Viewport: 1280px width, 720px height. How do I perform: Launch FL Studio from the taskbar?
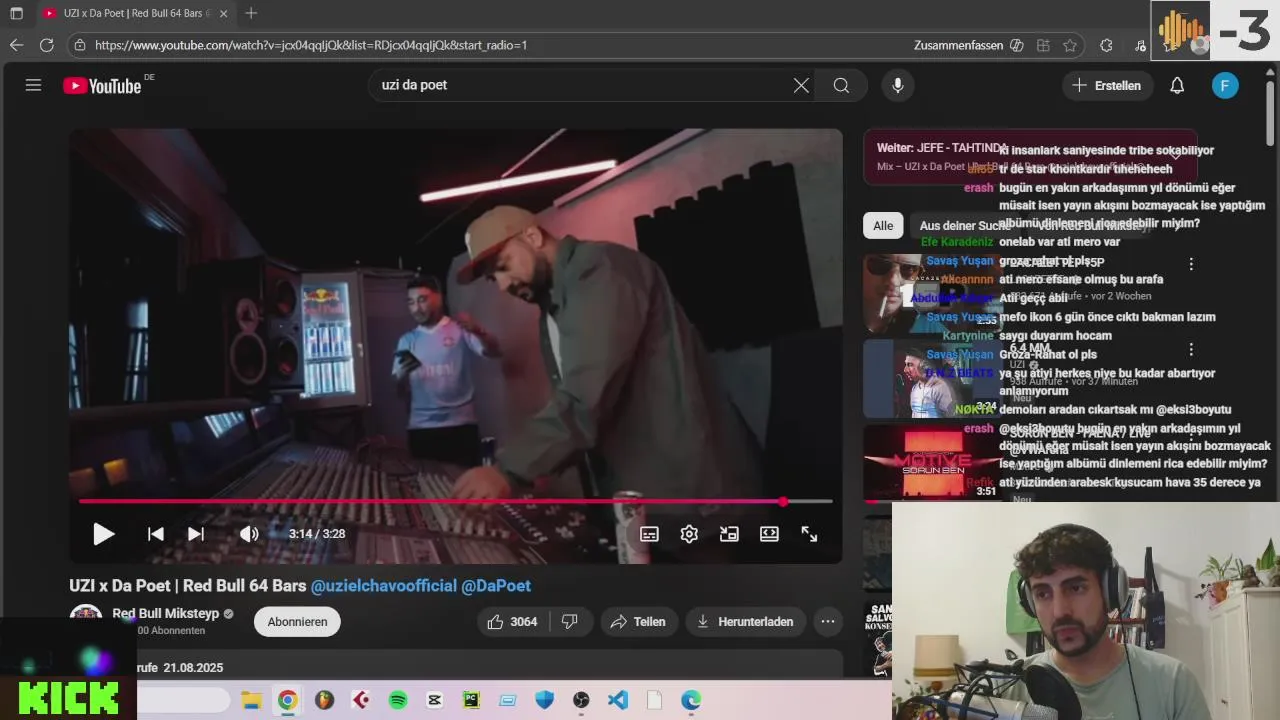(324, 700)
